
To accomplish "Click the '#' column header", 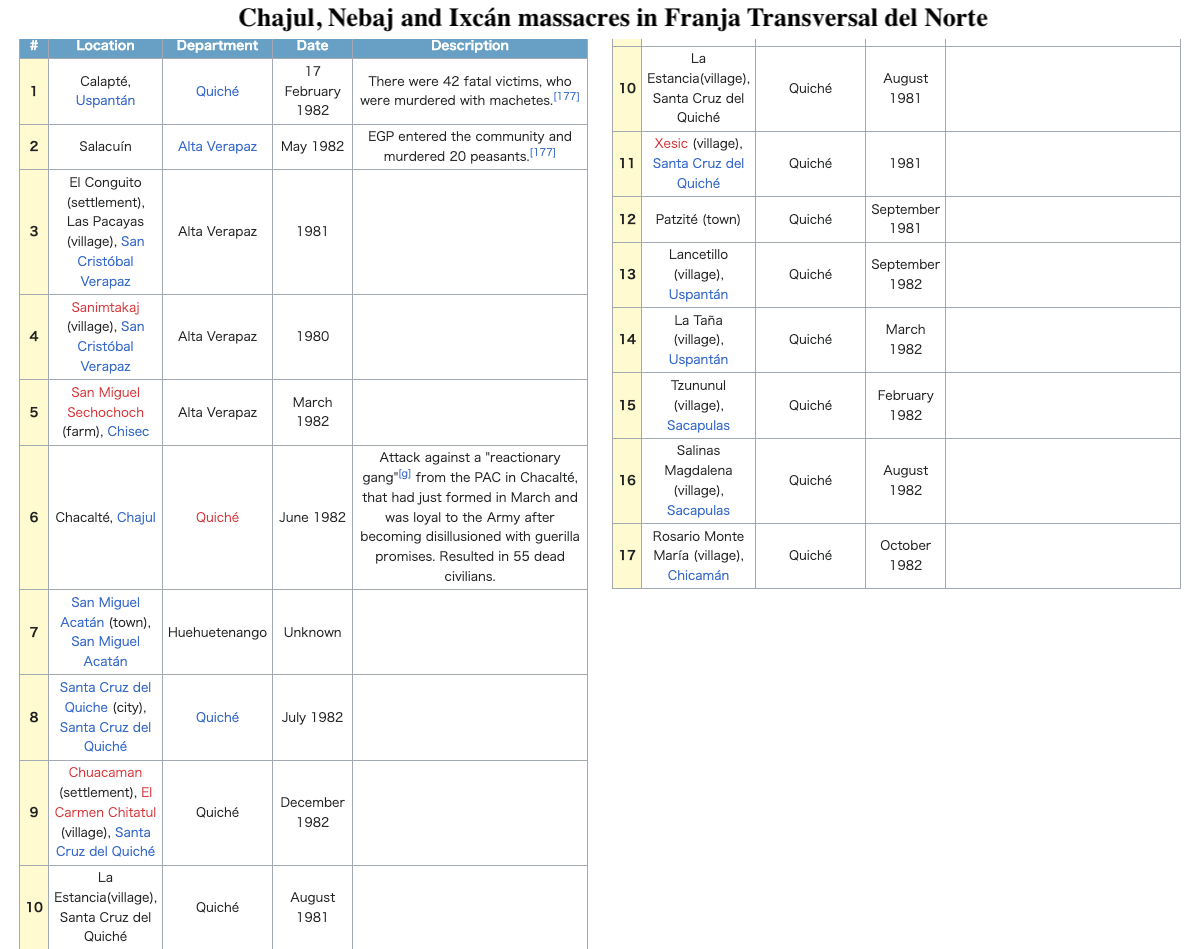I will [34, 46].
